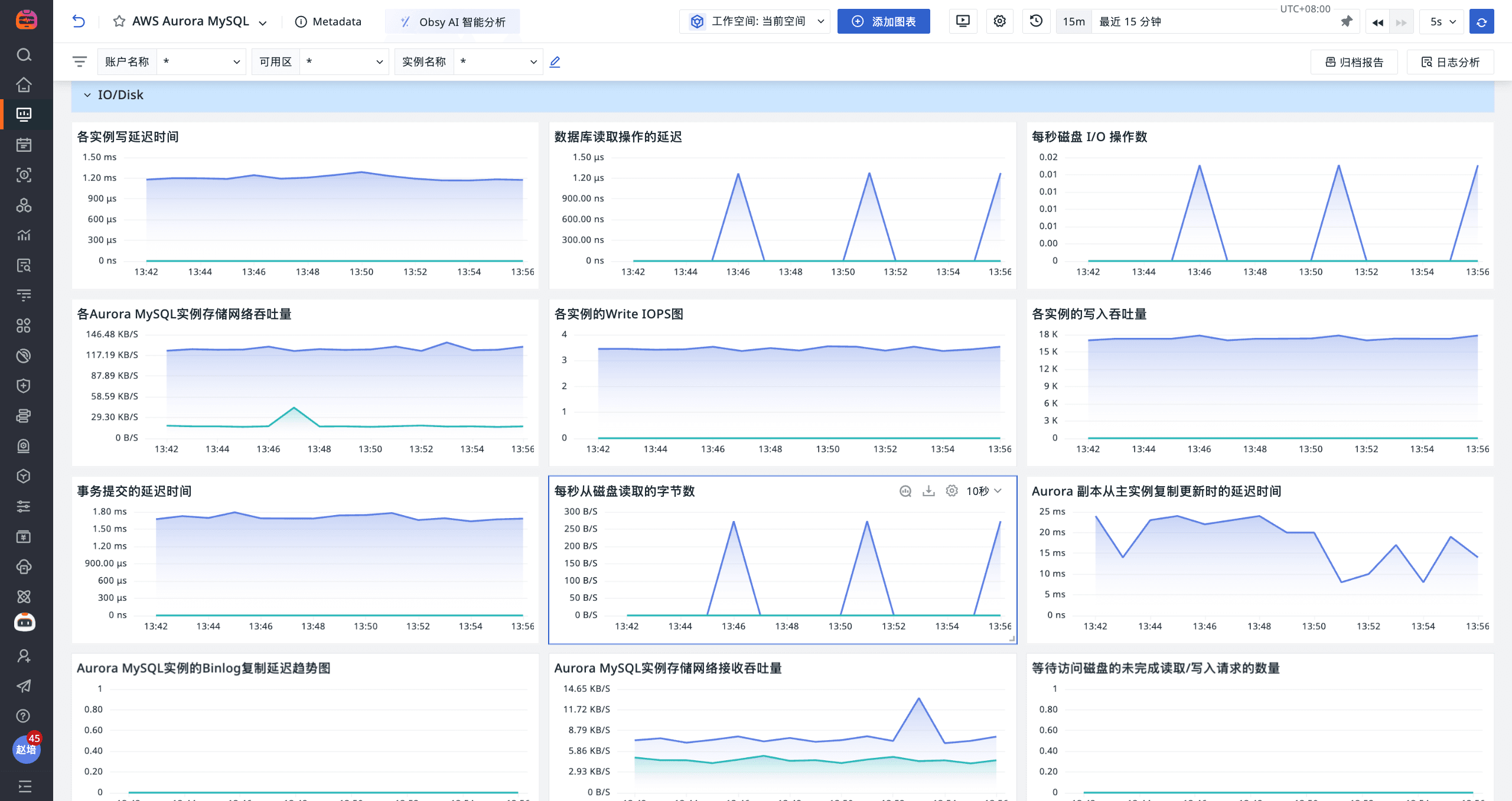The image size is (1512, 801).
Task: Open the Metadata tab
Action: tap(328, 22)
